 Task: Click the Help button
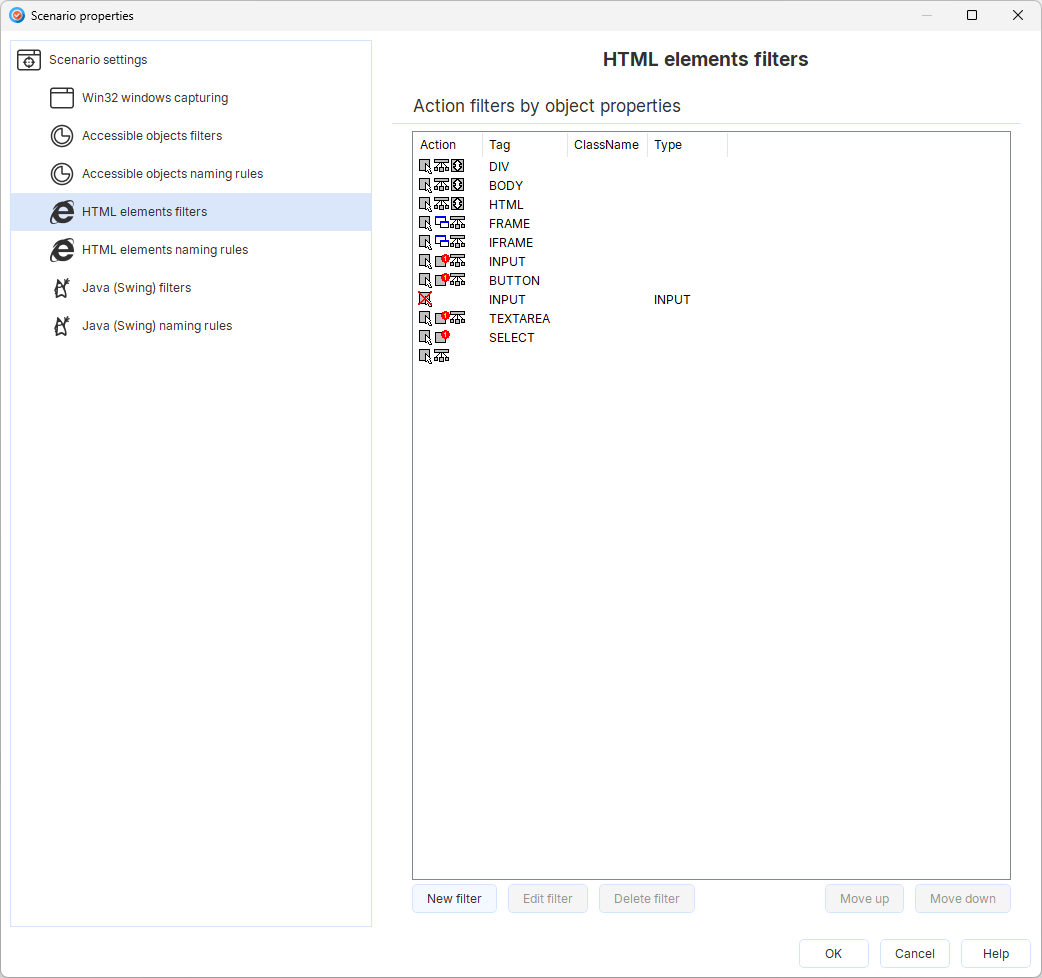(x=995, y=954)
